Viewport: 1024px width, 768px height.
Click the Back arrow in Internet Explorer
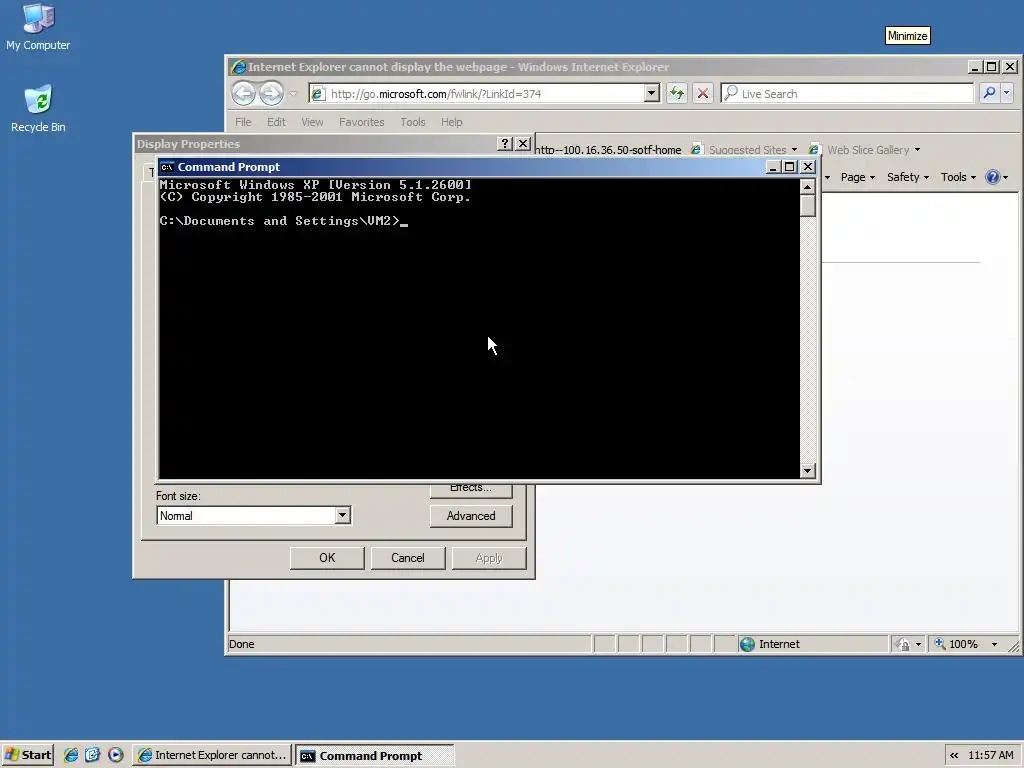(x=244, y=93)
